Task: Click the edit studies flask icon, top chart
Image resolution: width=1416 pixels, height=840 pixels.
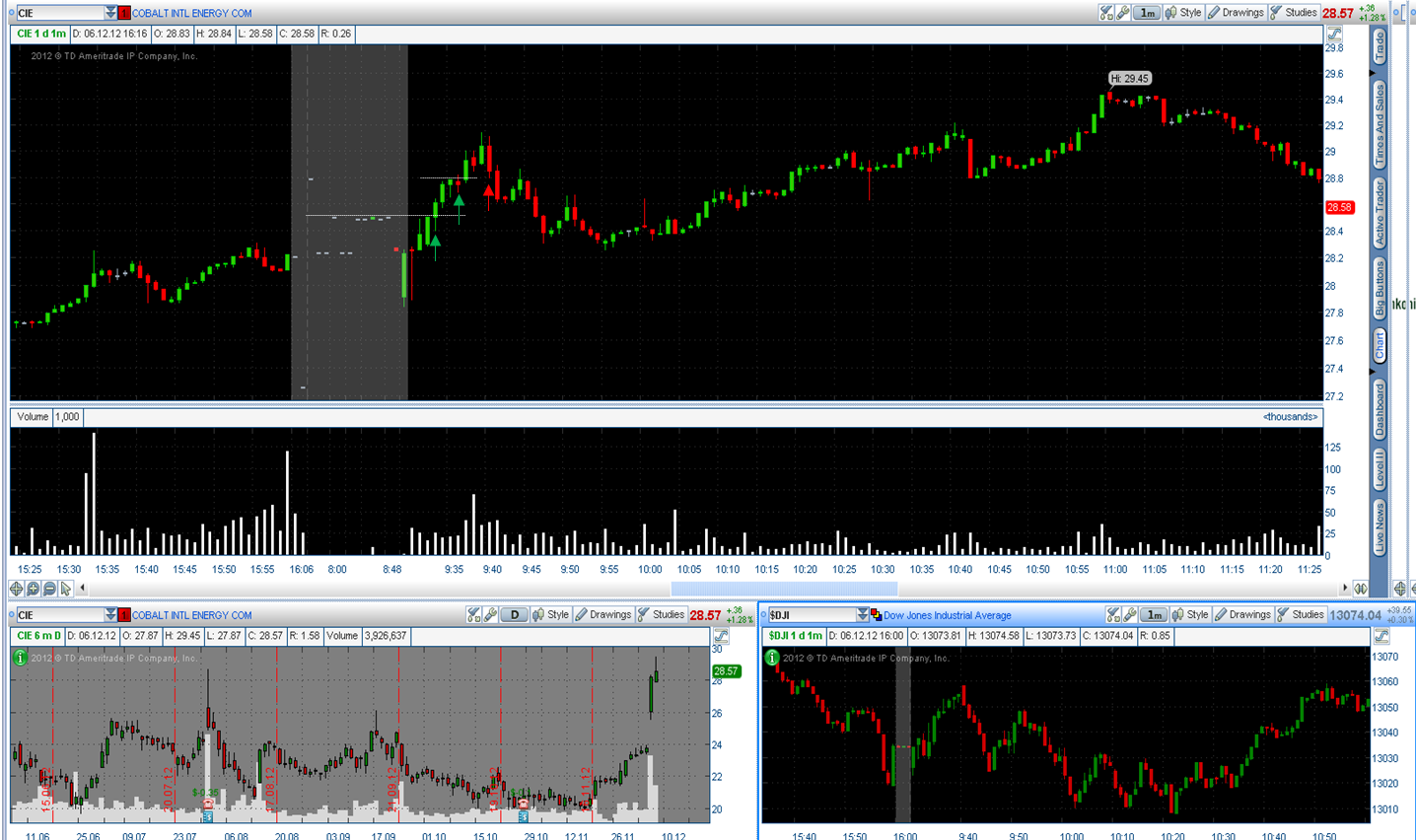Action: [x=1106, y=13]
